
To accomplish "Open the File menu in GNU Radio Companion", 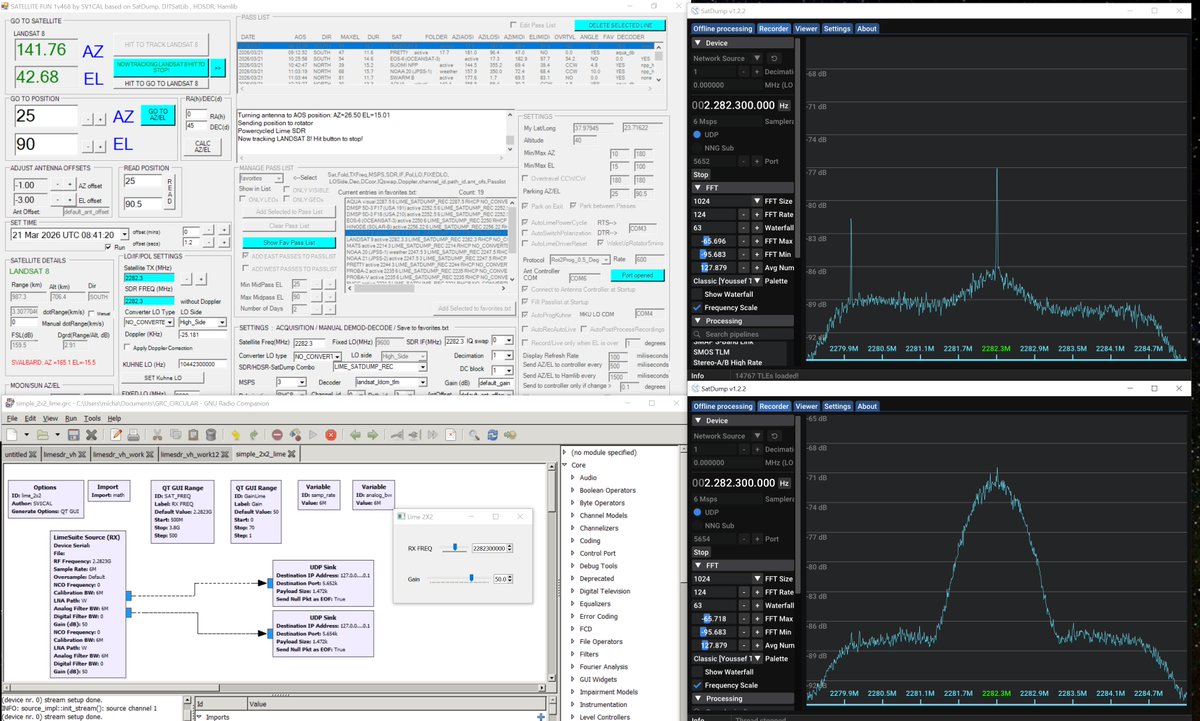I will coord(11,418).
